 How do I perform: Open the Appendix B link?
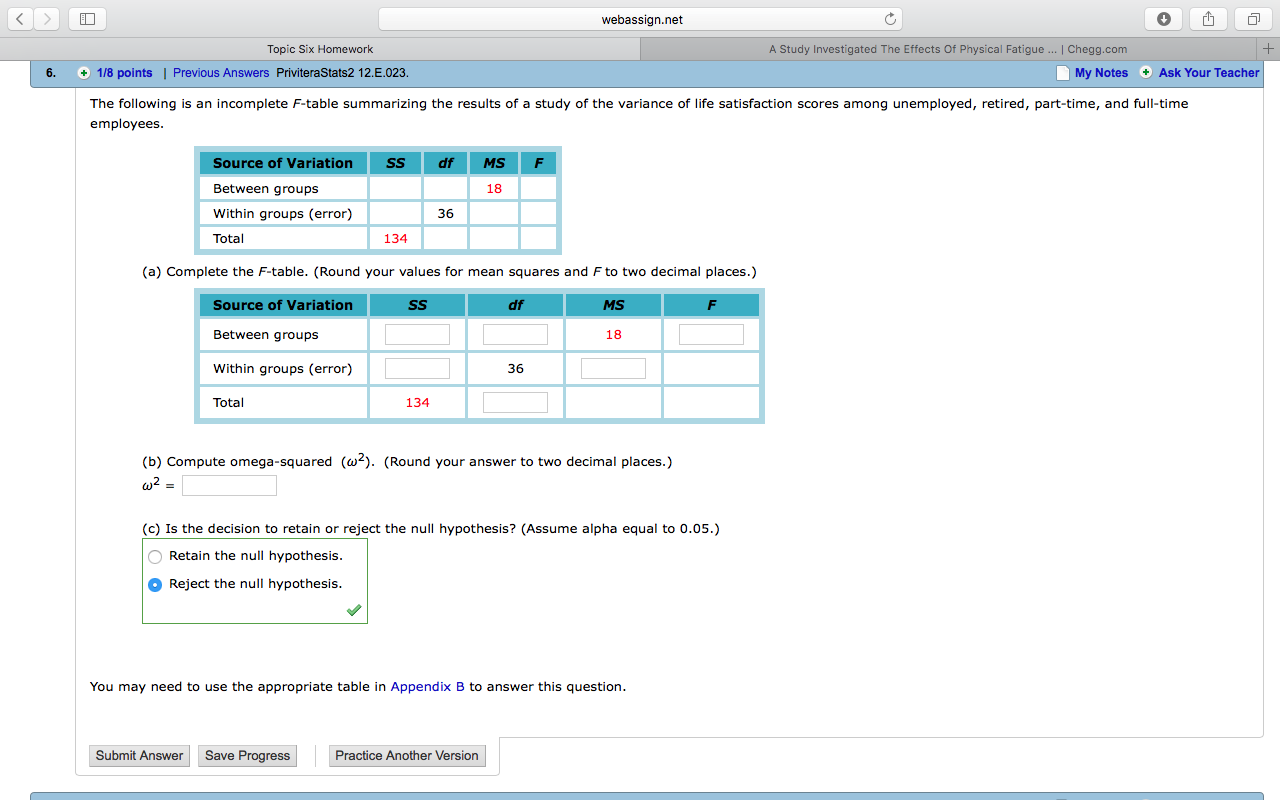pyautogui.click(x=427, y=686)
